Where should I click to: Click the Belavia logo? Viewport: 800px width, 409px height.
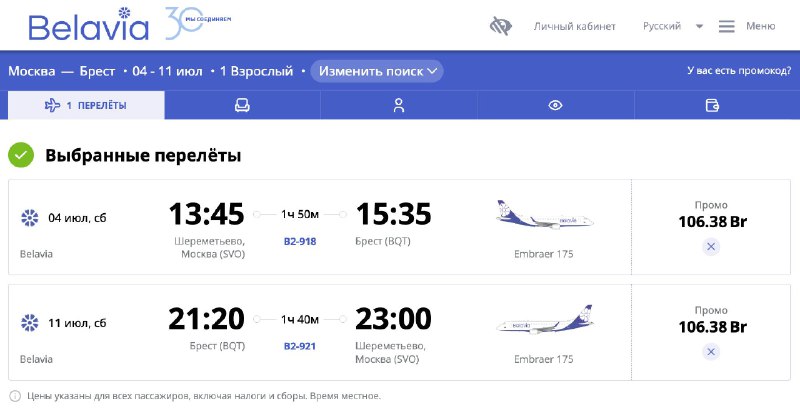[87, 26]
